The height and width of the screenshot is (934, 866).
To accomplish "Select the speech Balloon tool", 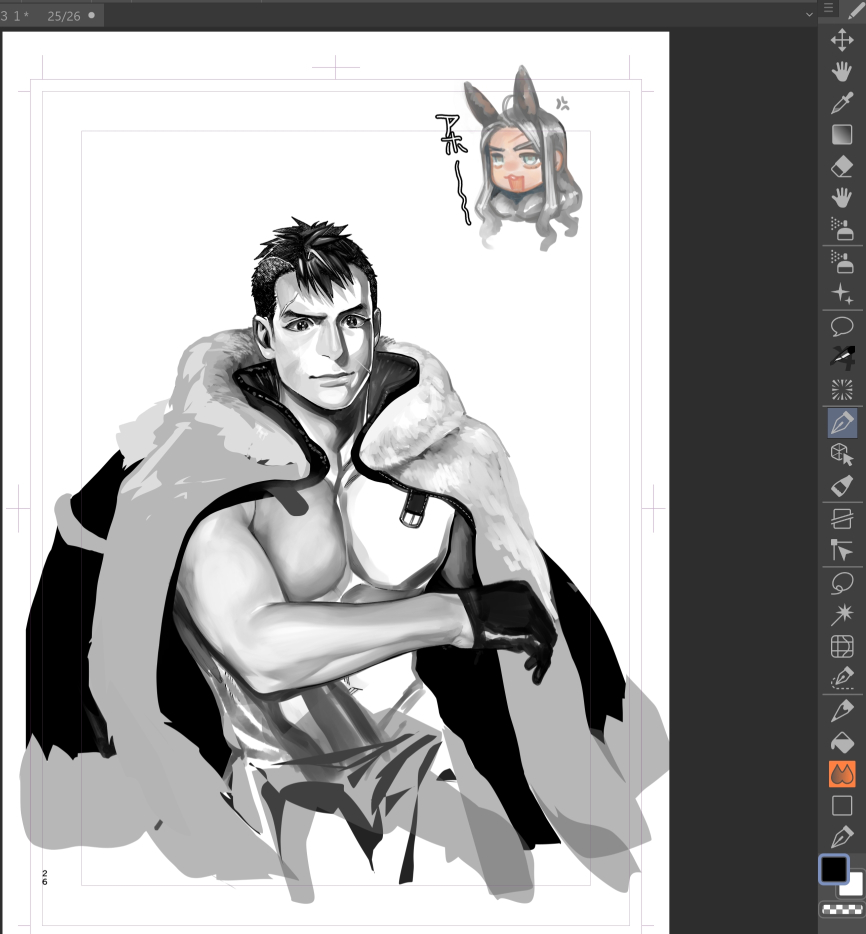I will pos(842,326).
